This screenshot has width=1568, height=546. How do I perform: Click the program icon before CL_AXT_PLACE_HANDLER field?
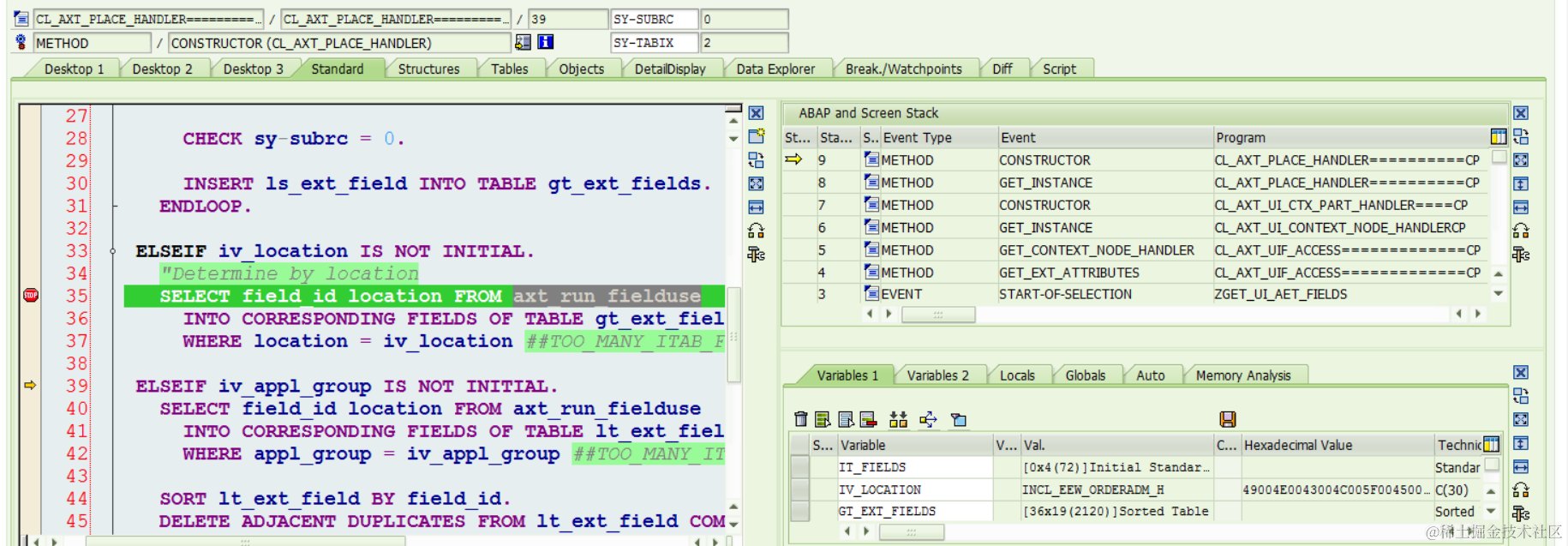coord(21,18)
